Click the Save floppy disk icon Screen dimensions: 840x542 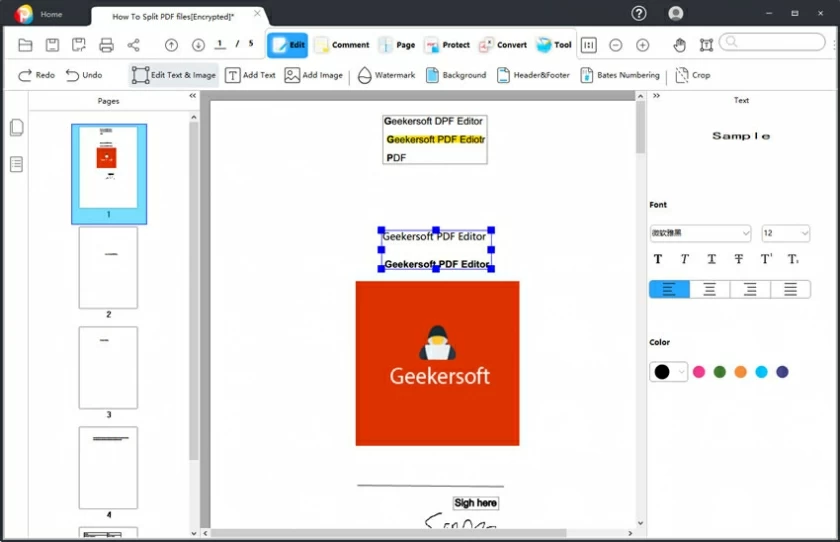52,45
